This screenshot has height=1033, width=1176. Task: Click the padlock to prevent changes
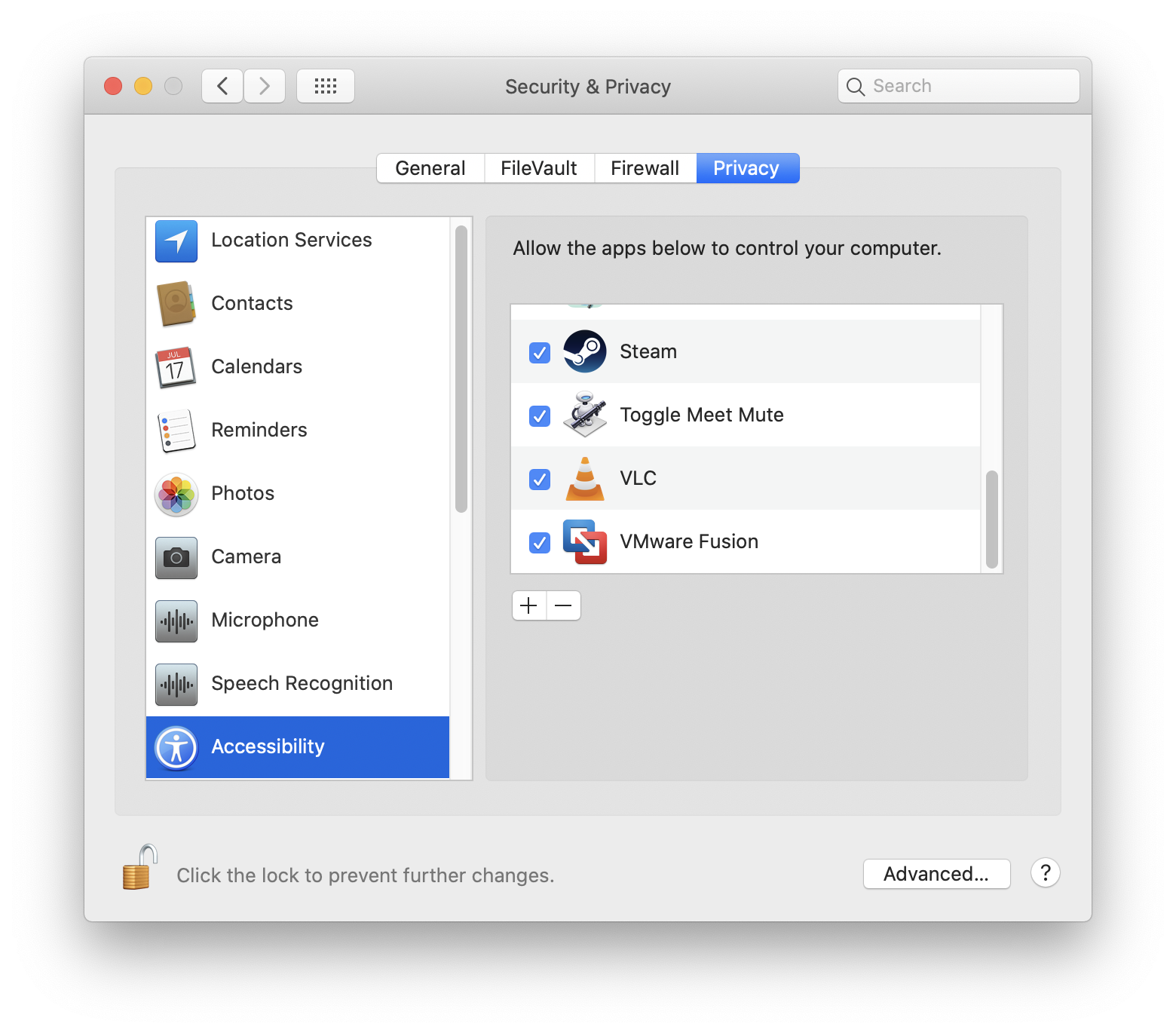tap(139, 868)
